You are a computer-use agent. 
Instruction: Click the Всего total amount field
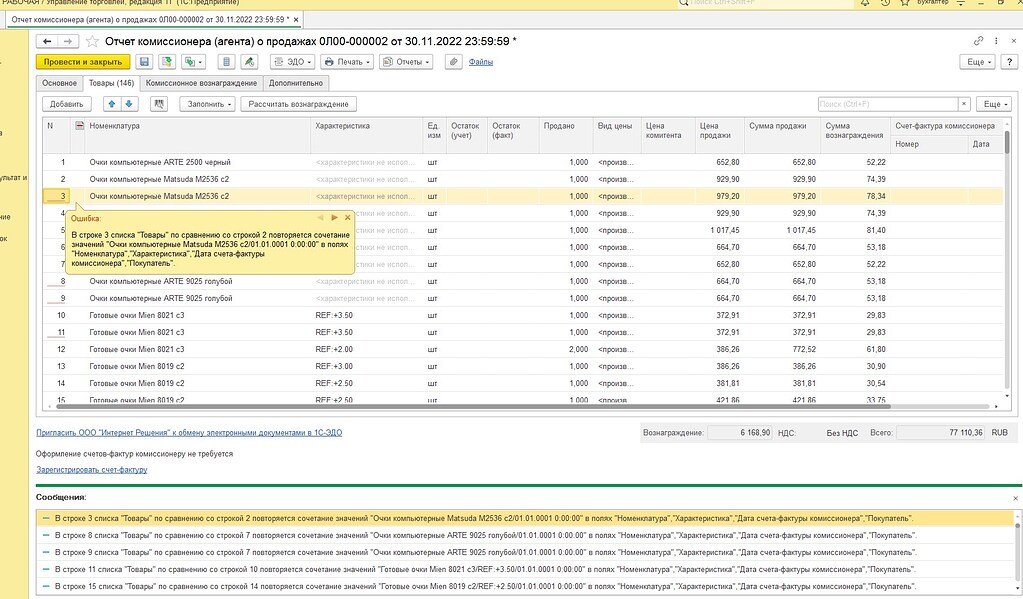point(941,433)
